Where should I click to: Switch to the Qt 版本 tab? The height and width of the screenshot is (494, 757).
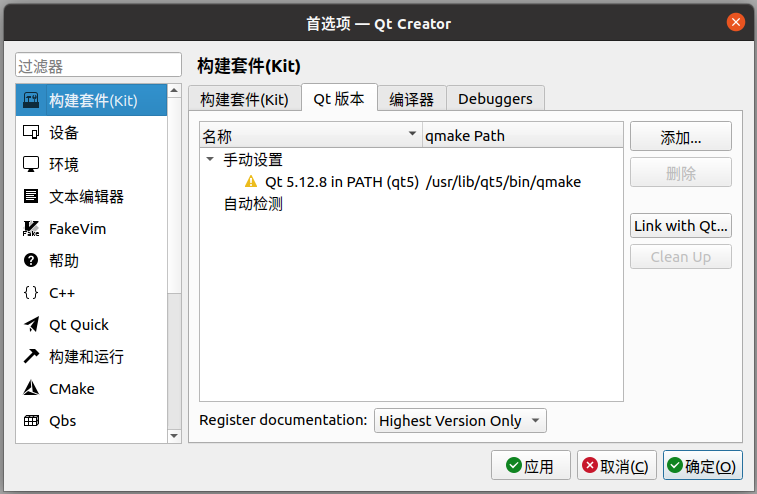click(339, 99)
